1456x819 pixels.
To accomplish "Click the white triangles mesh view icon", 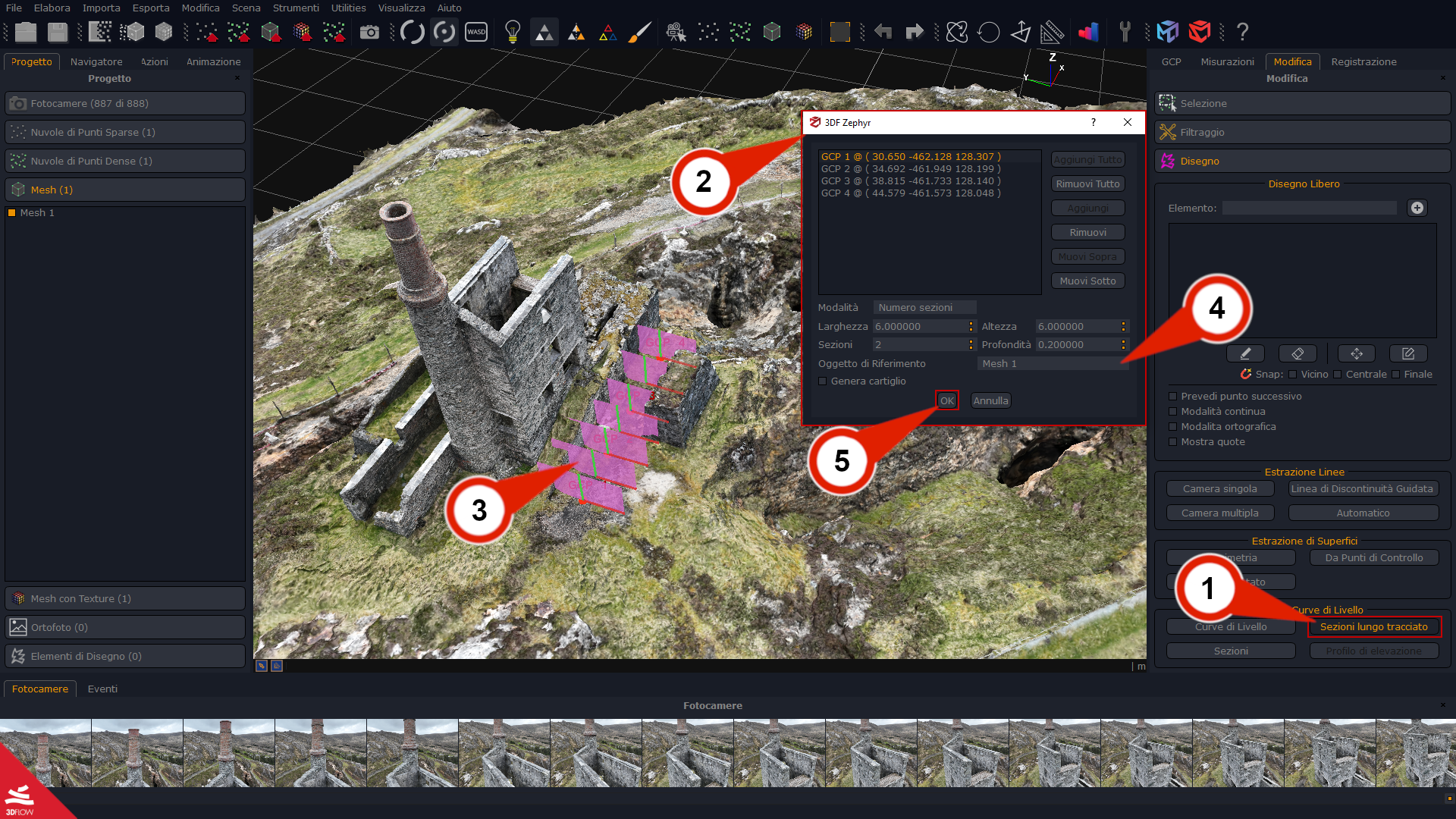I will tap(544, 32).
